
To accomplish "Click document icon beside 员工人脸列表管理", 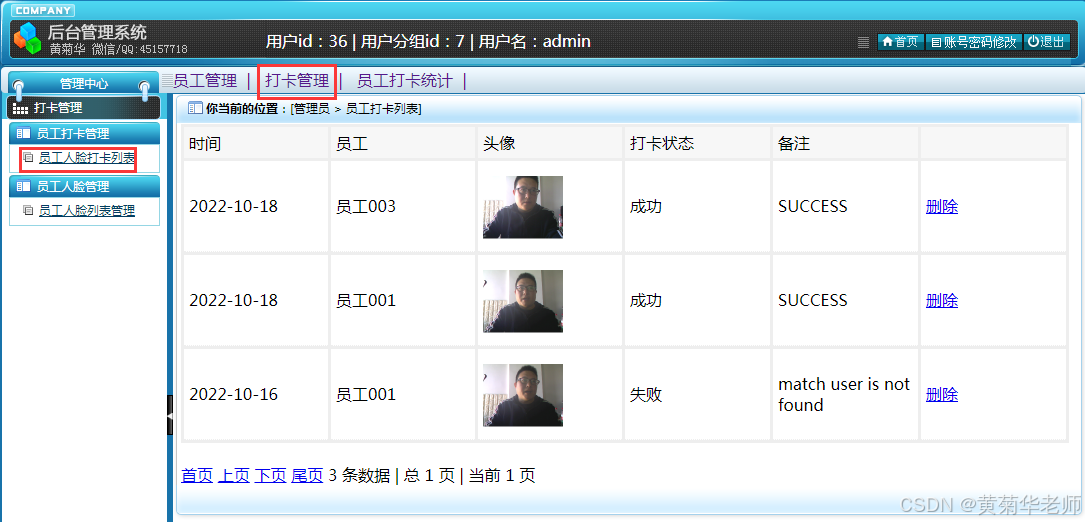I will coord(28,210).
